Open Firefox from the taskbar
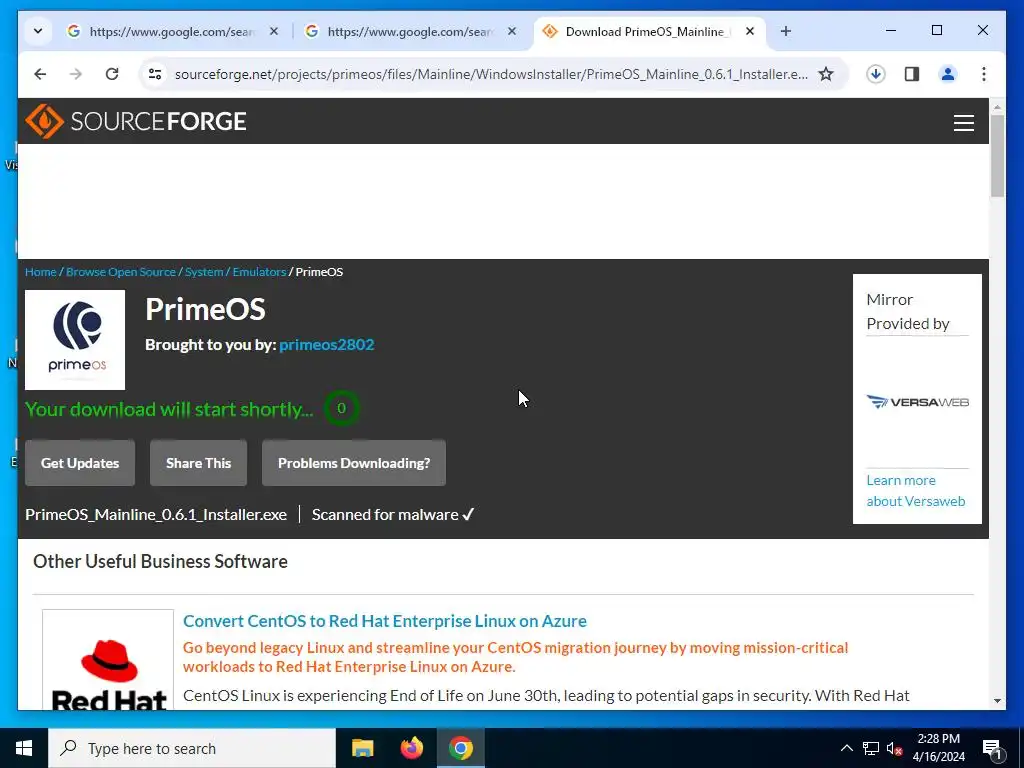 click(x=411, y=748)
